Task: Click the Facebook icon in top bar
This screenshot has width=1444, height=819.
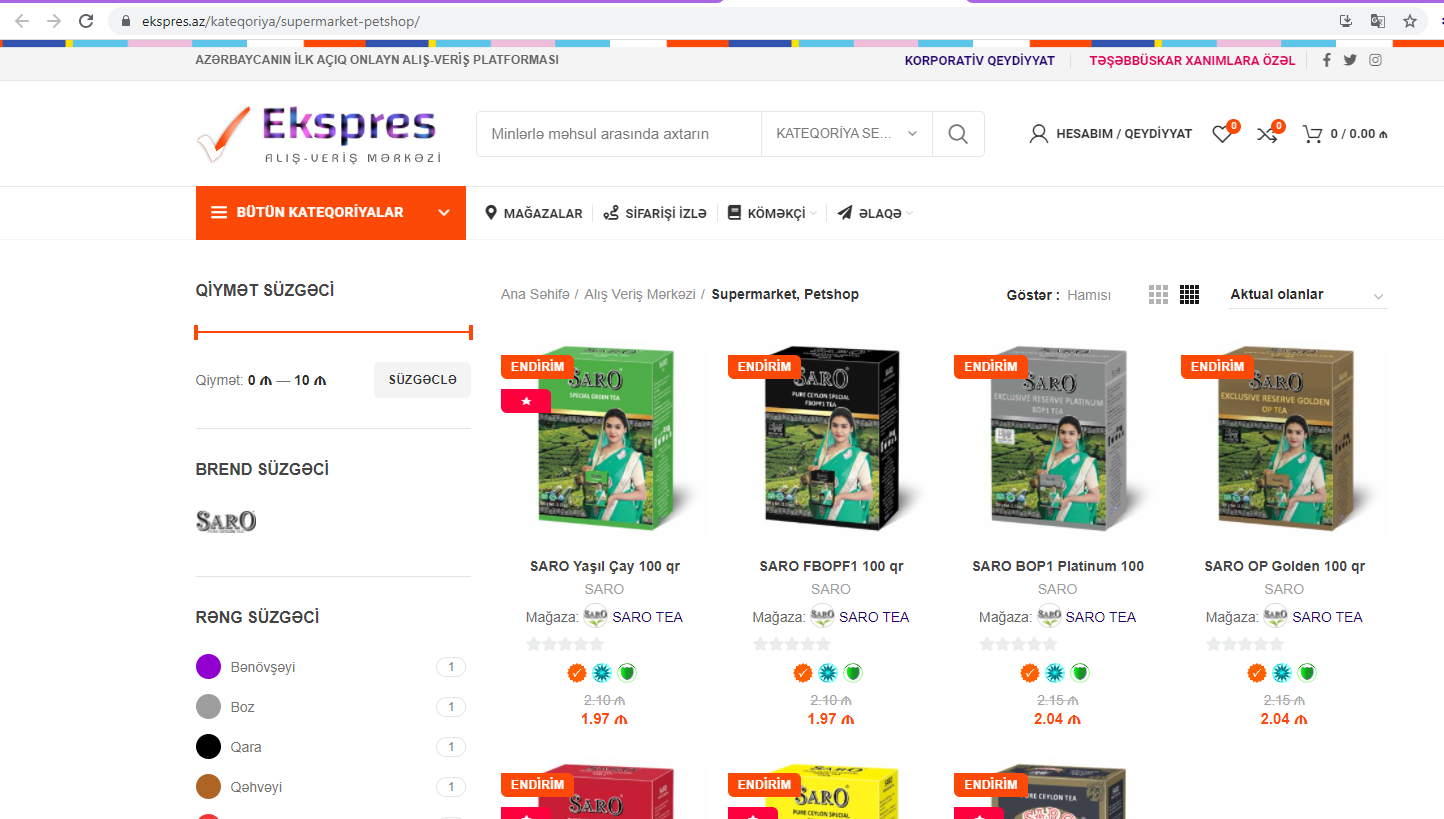Action: coord(1327,60)
